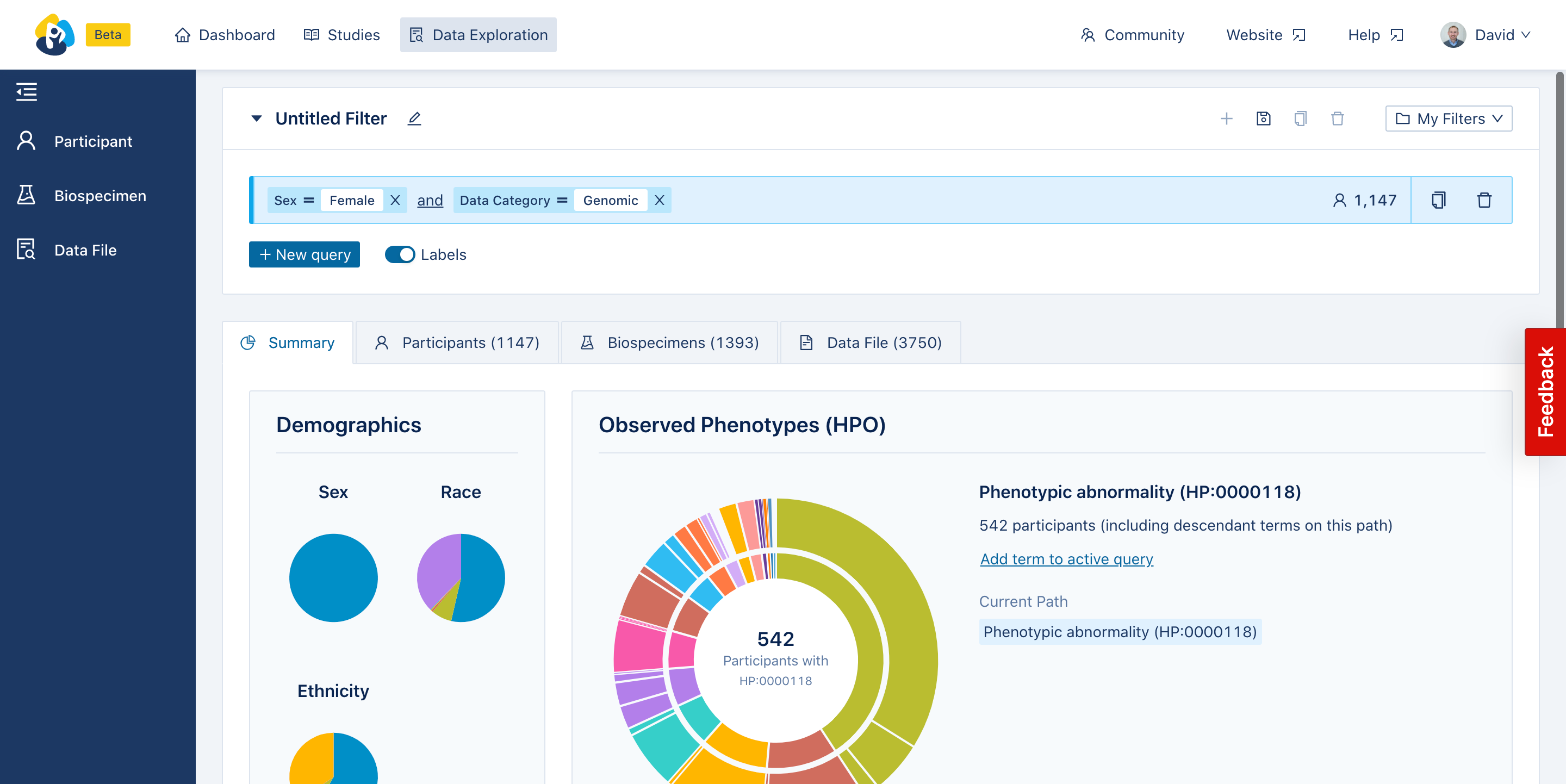Remove the Female sex filter value
Image resolution: width=1566 pixels, height=784 pixels.
click(395, 200)
